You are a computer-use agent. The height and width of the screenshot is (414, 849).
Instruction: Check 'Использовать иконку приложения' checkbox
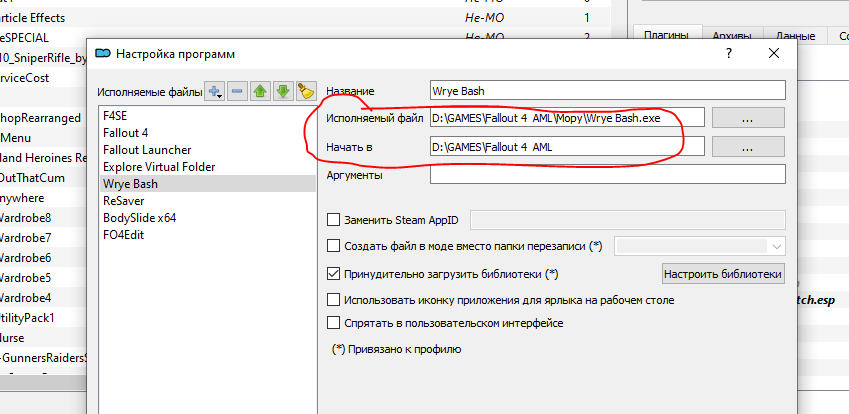(x=334, y=299)
